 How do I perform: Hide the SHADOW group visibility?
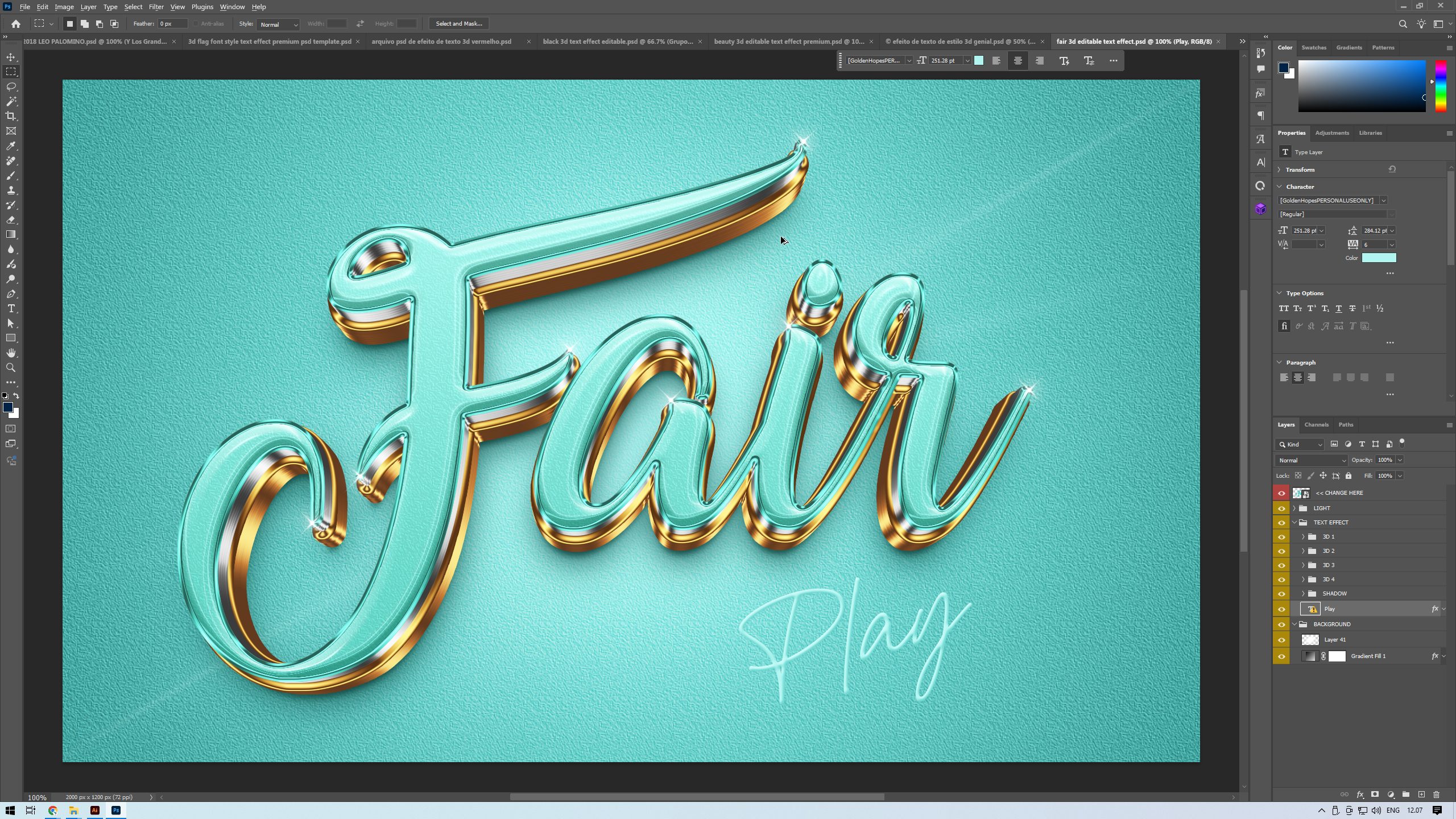pos(1281,594)
